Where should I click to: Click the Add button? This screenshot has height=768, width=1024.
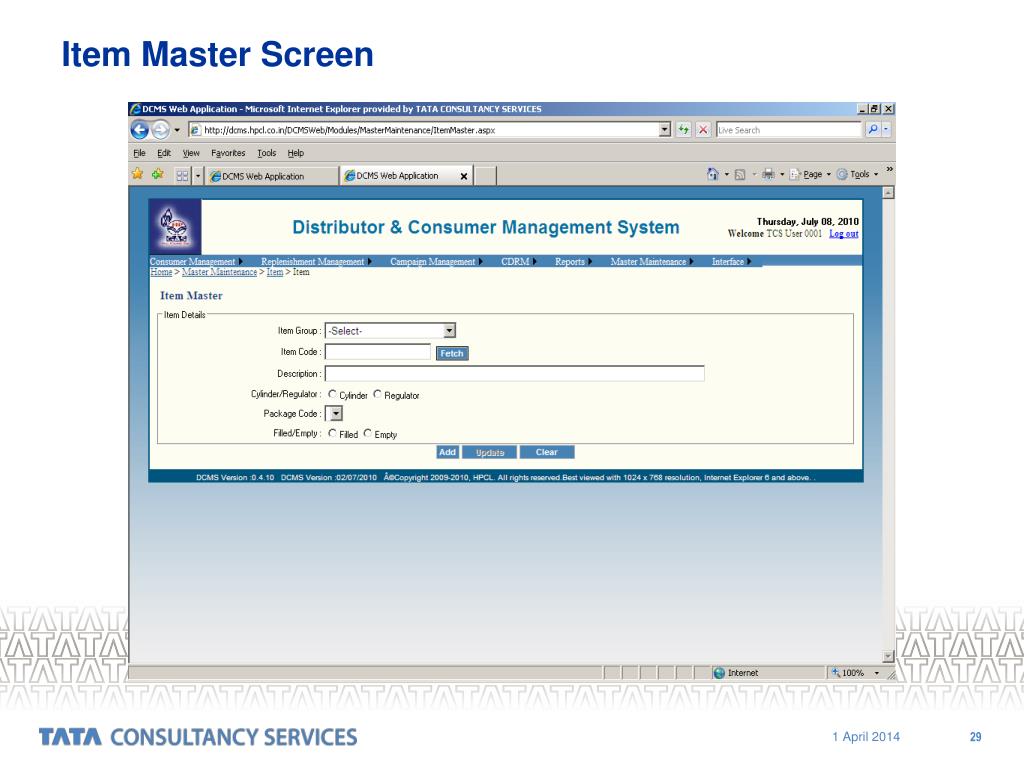click(x=447, y=452)
